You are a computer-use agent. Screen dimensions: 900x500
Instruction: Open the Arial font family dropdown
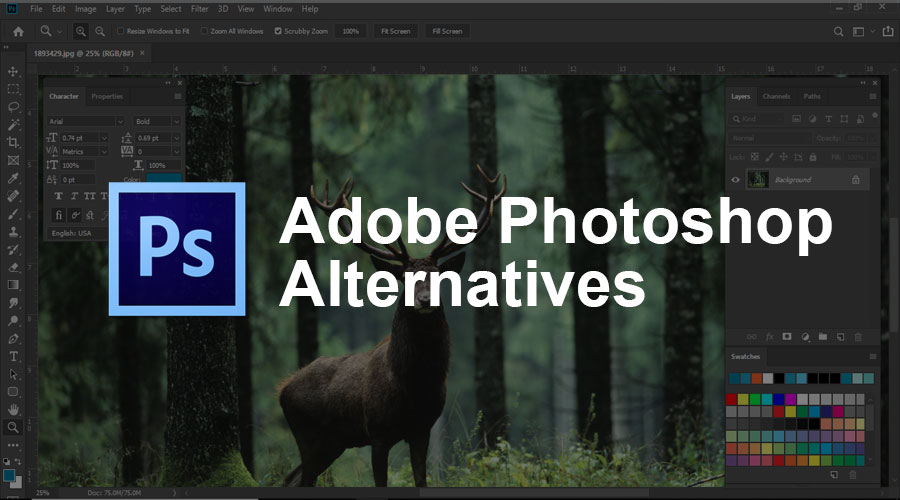click(x=85, y=121)
